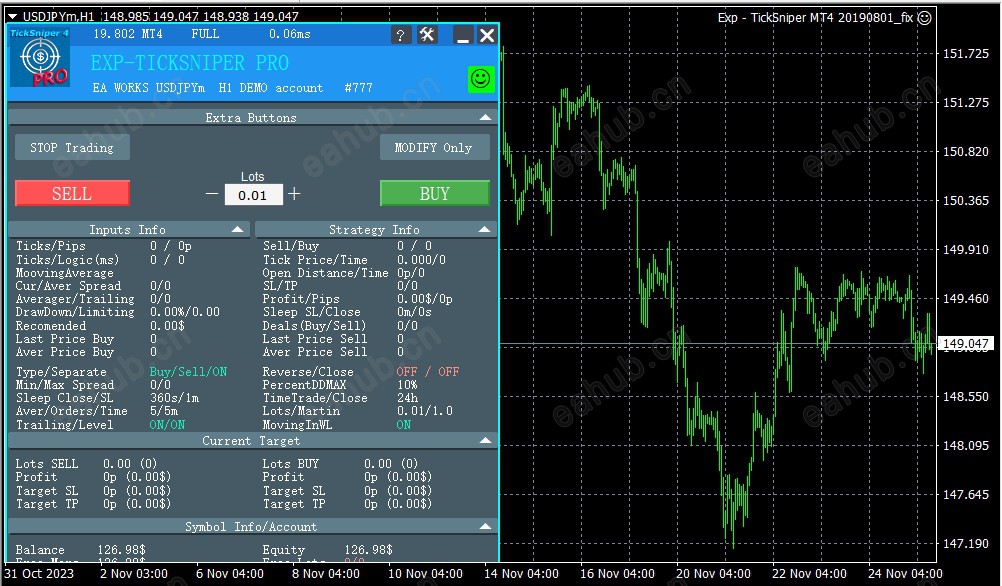This screenshot has height=586, width=1002.
Task: Click the green BUY button
Action: click(x=435, y=194)
